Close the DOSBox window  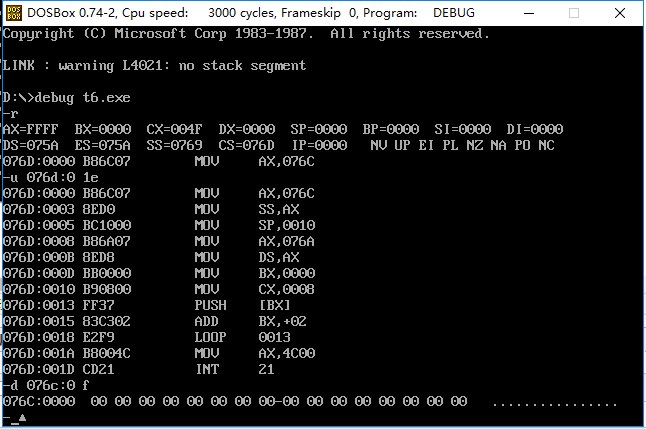point(620,13)
